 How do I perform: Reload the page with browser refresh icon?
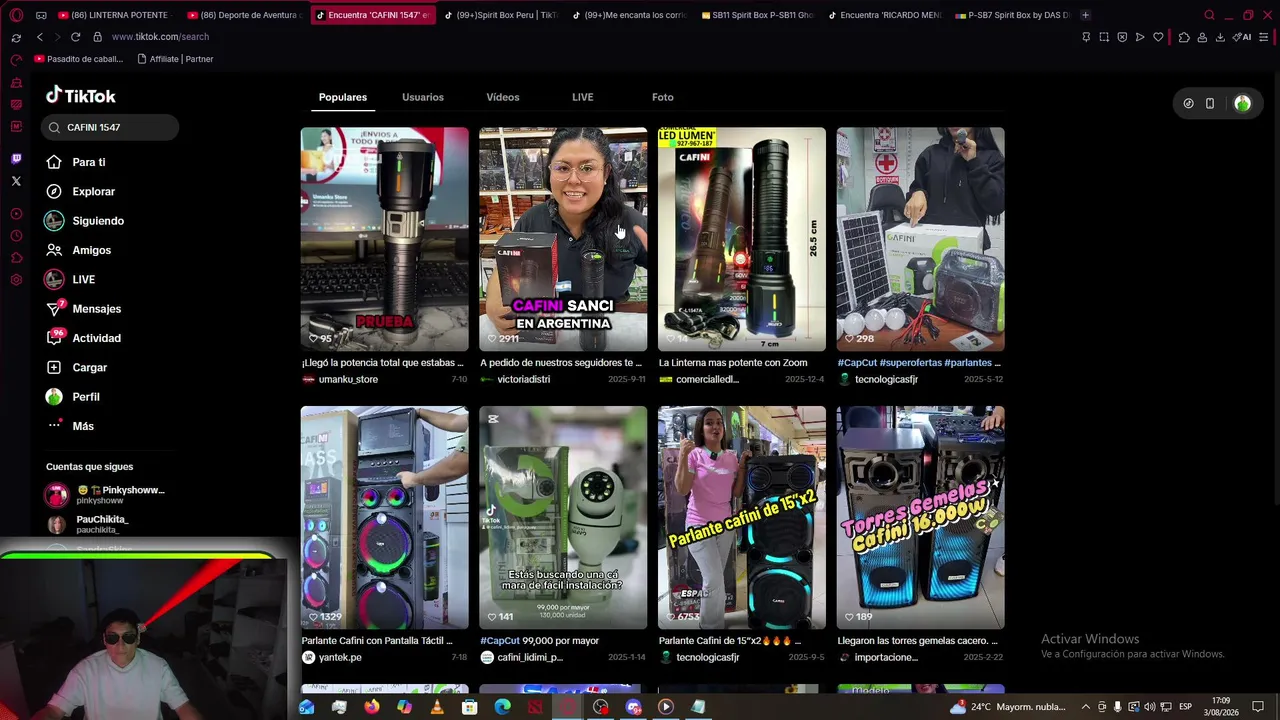click(75, 37)
